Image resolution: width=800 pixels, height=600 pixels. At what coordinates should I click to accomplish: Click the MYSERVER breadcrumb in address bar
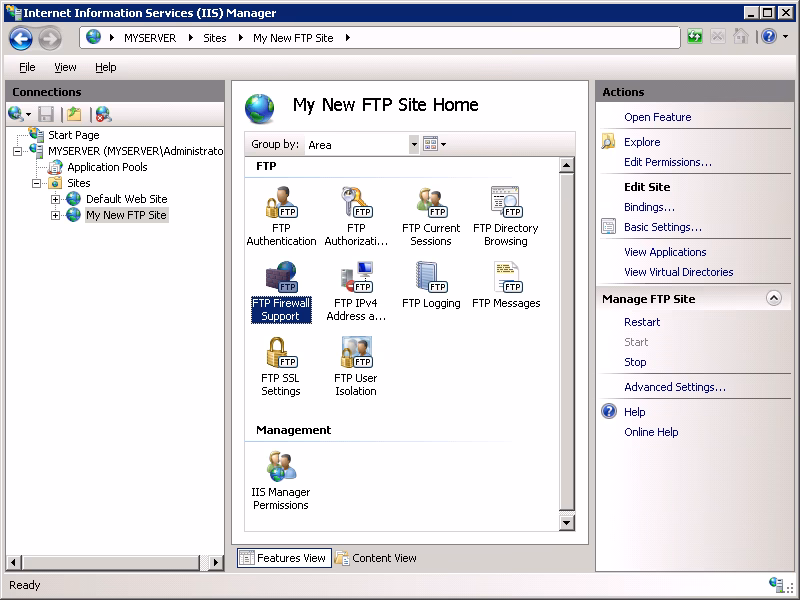pos(150,38)
